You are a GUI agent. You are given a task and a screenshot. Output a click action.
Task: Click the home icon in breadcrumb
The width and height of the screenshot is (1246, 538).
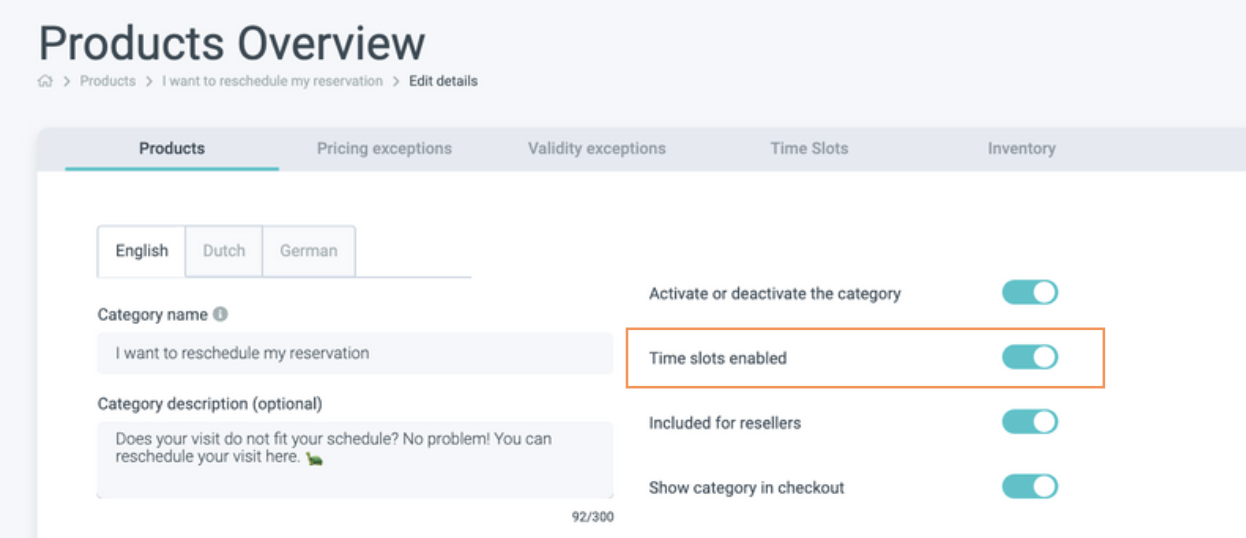coord(45,82)
